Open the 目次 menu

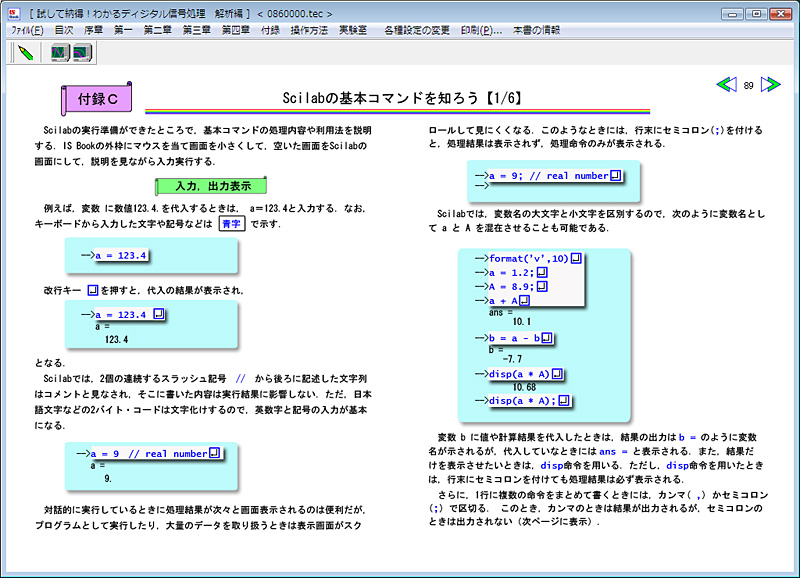pos(64,30)
